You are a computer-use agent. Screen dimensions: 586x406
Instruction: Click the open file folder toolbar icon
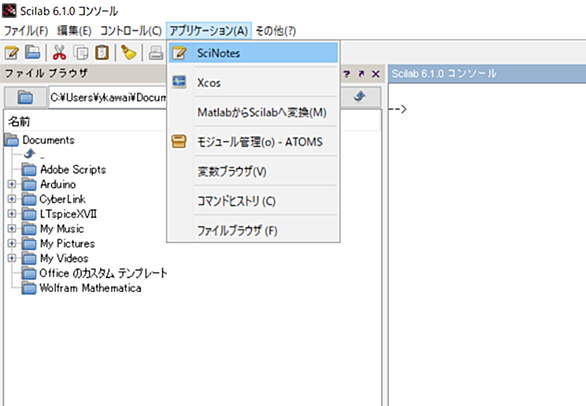[33, 52]
